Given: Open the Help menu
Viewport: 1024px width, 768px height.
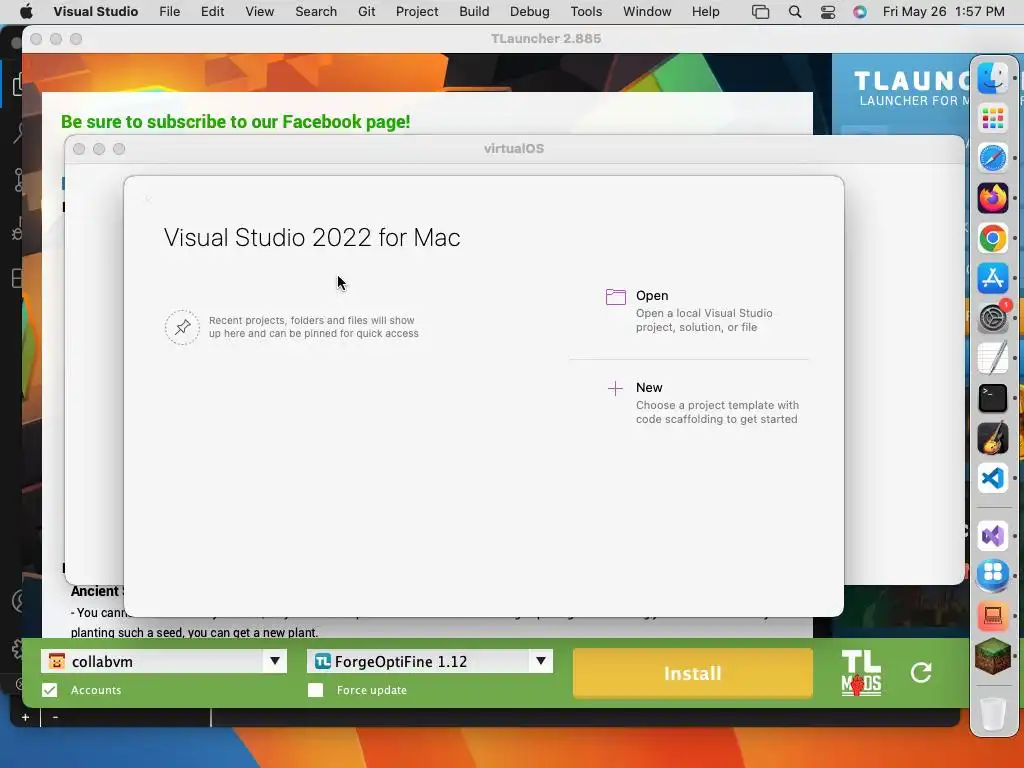Looking at the screenshot, I should (705, 12).
